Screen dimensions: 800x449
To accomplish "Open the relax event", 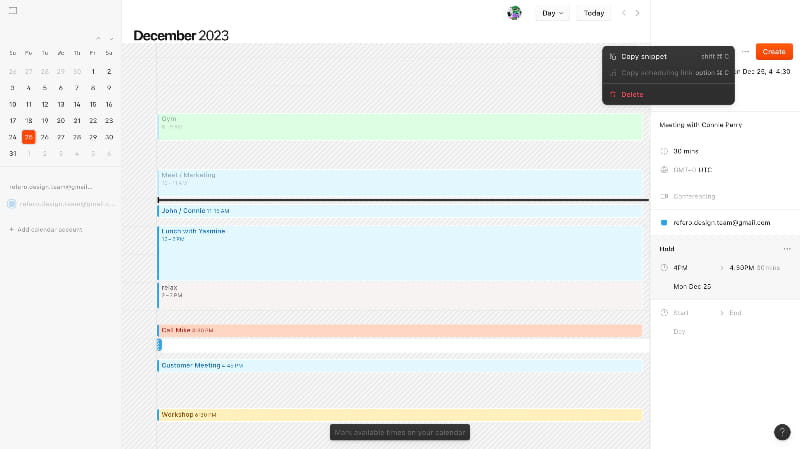I will [x=399, y=295].
